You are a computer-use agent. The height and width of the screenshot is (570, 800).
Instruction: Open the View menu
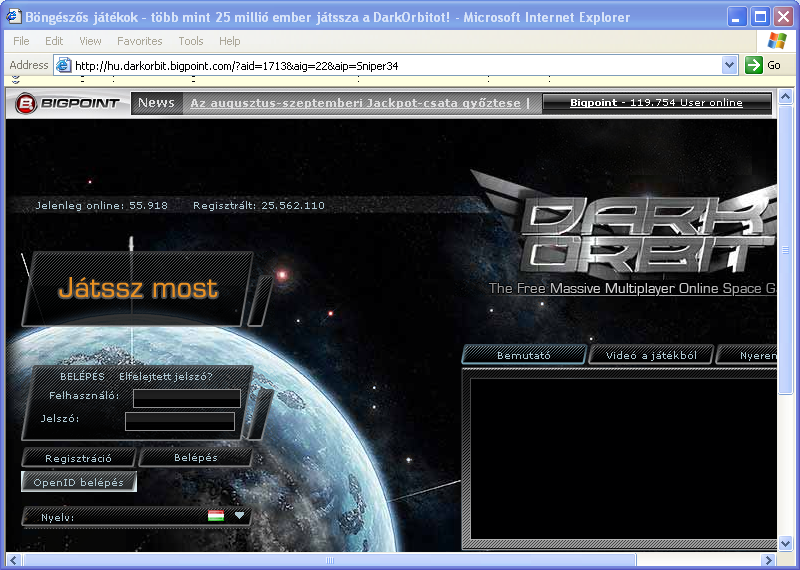coord(90,41)
